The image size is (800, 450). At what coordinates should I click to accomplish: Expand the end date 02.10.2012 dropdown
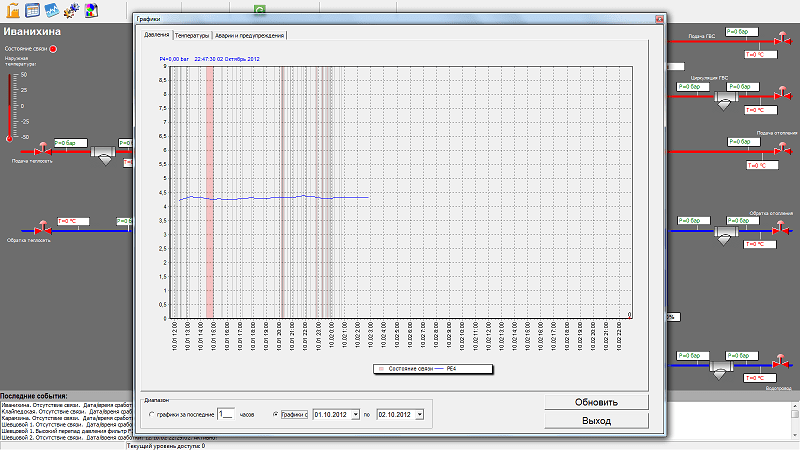point(419,413)
